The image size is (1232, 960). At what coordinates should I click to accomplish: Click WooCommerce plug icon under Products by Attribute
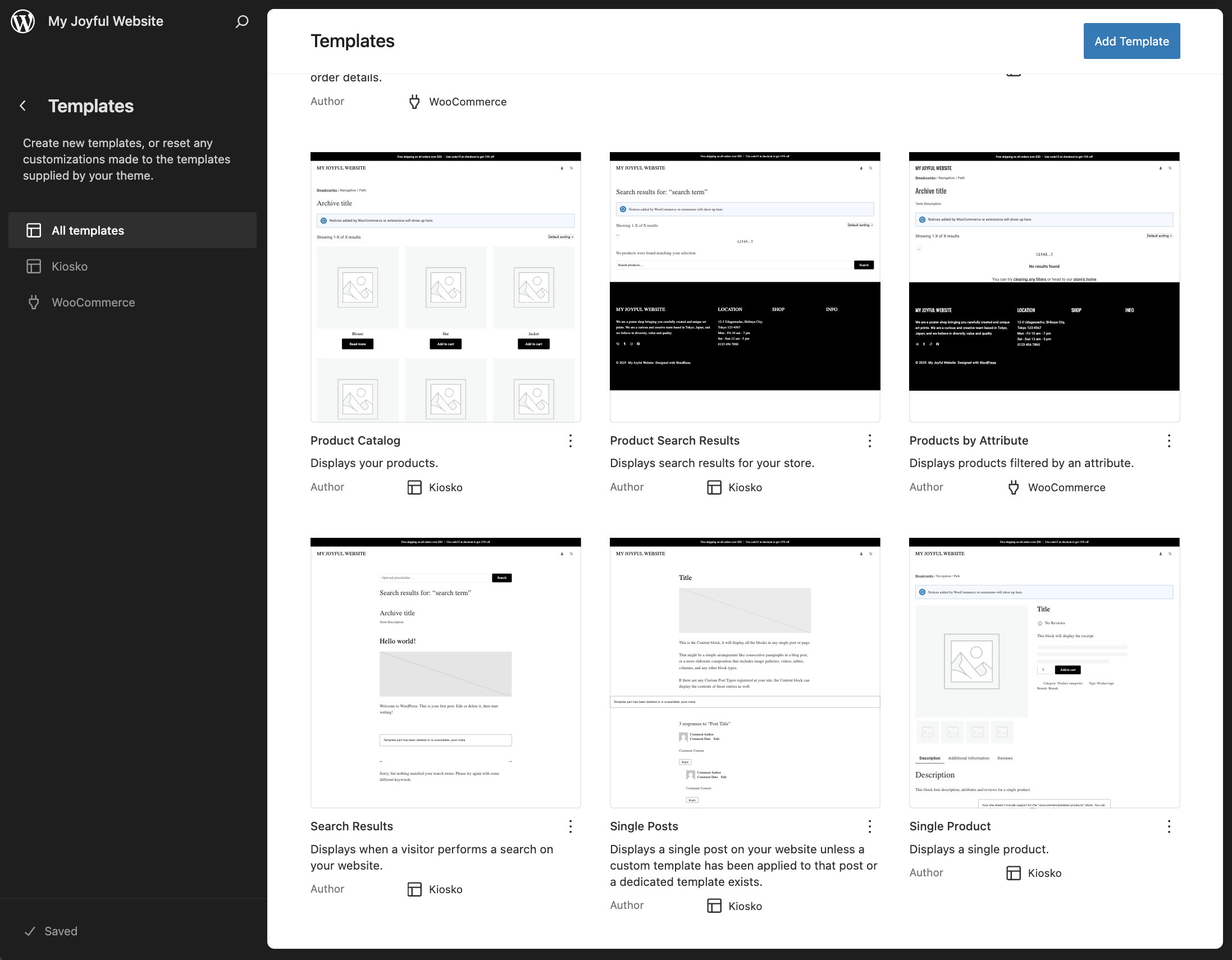pyautogui.click(x=1014, y=487)
